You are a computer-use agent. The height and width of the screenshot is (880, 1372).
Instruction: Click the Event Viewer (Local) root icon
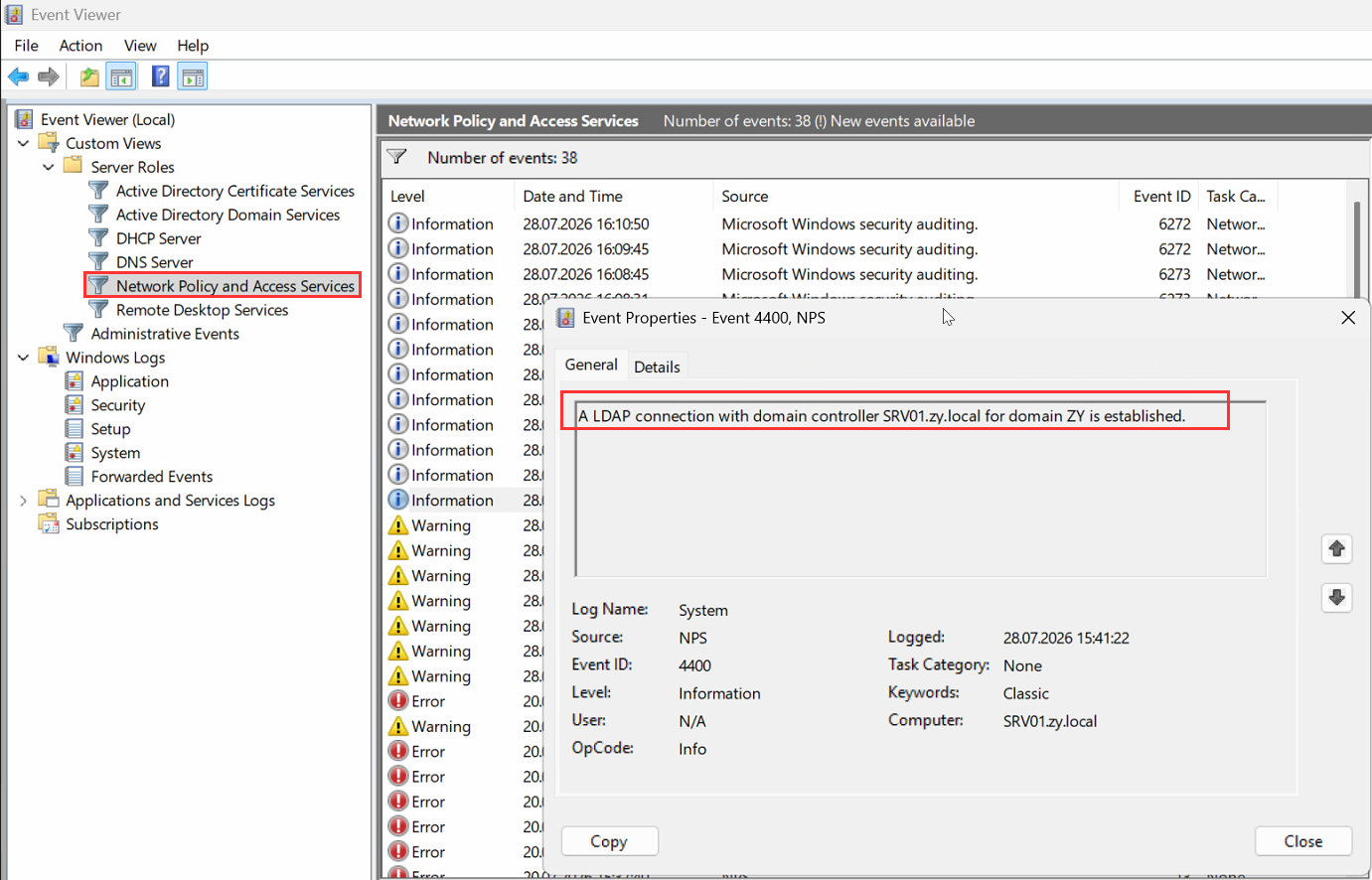24,119
